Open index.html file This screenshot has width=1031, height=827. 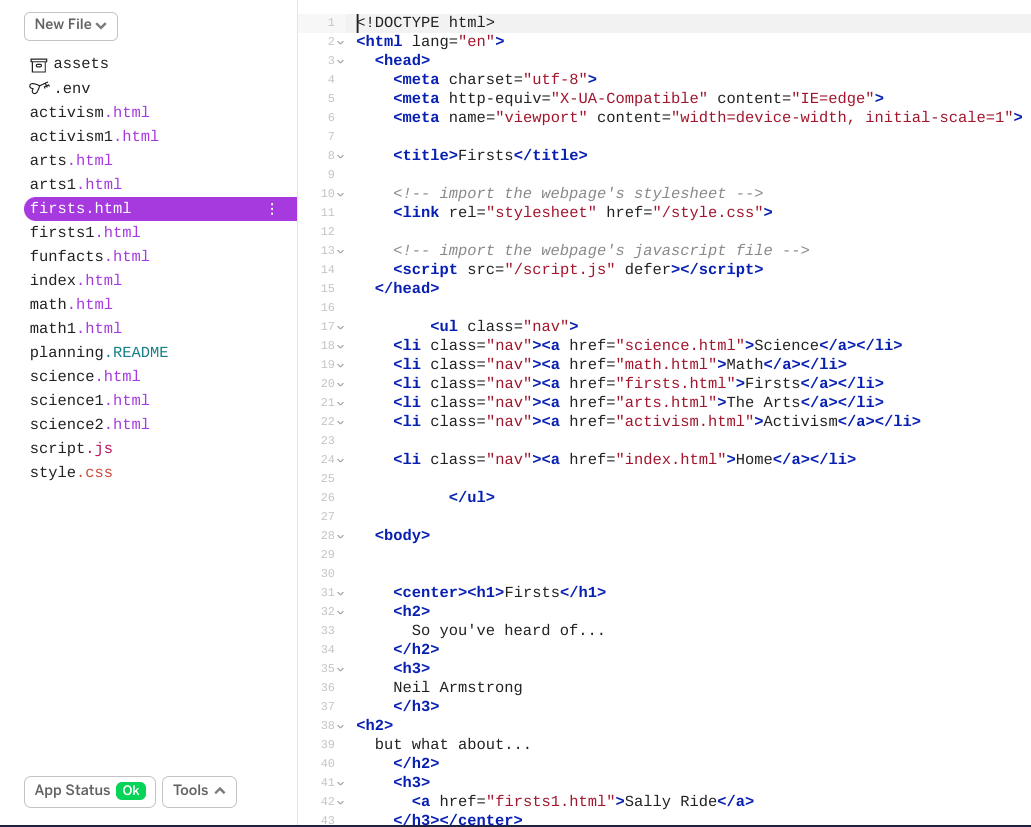76,280
